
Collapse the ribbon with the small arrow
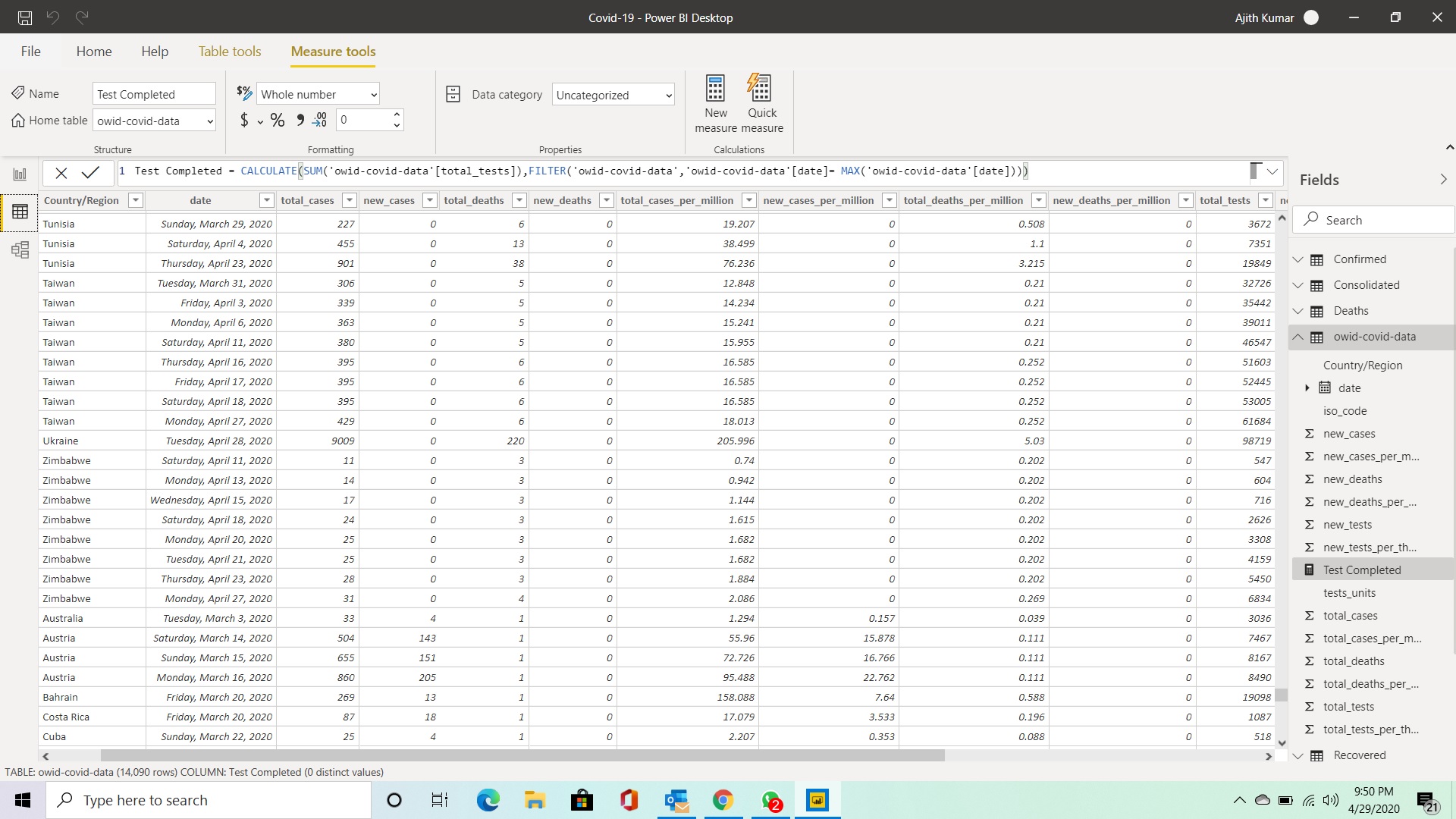(1449, 147)
